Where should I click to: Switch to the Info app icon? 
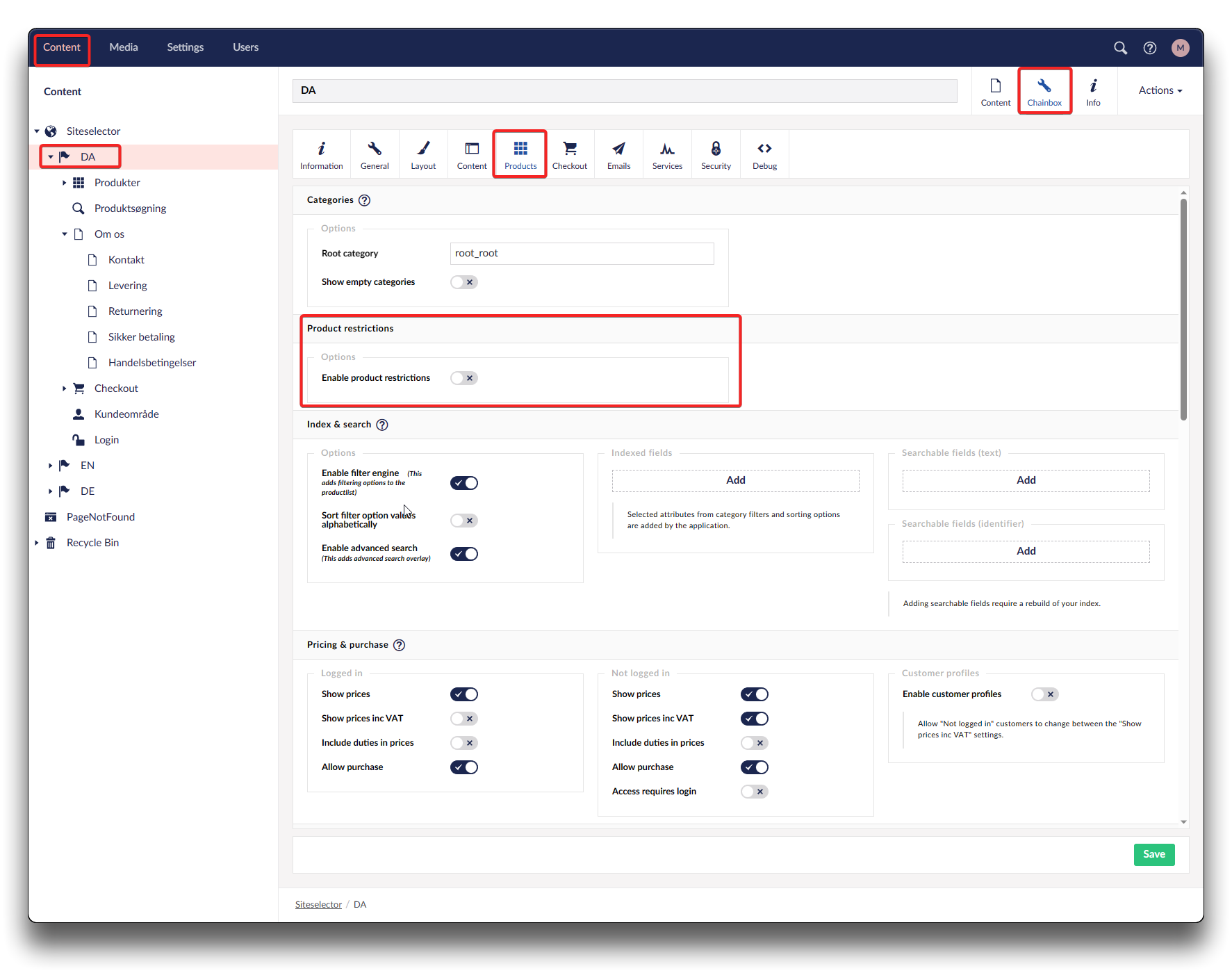pos(1093,91)
